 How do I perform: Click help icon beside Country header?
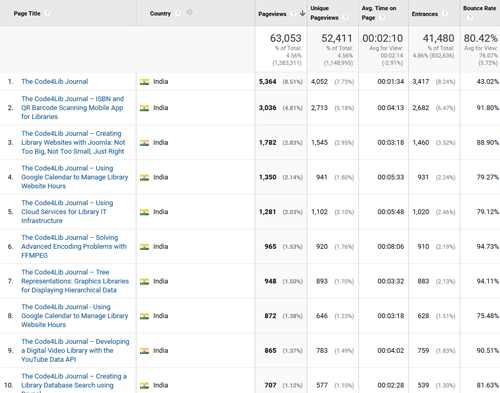tap(178, 13)
